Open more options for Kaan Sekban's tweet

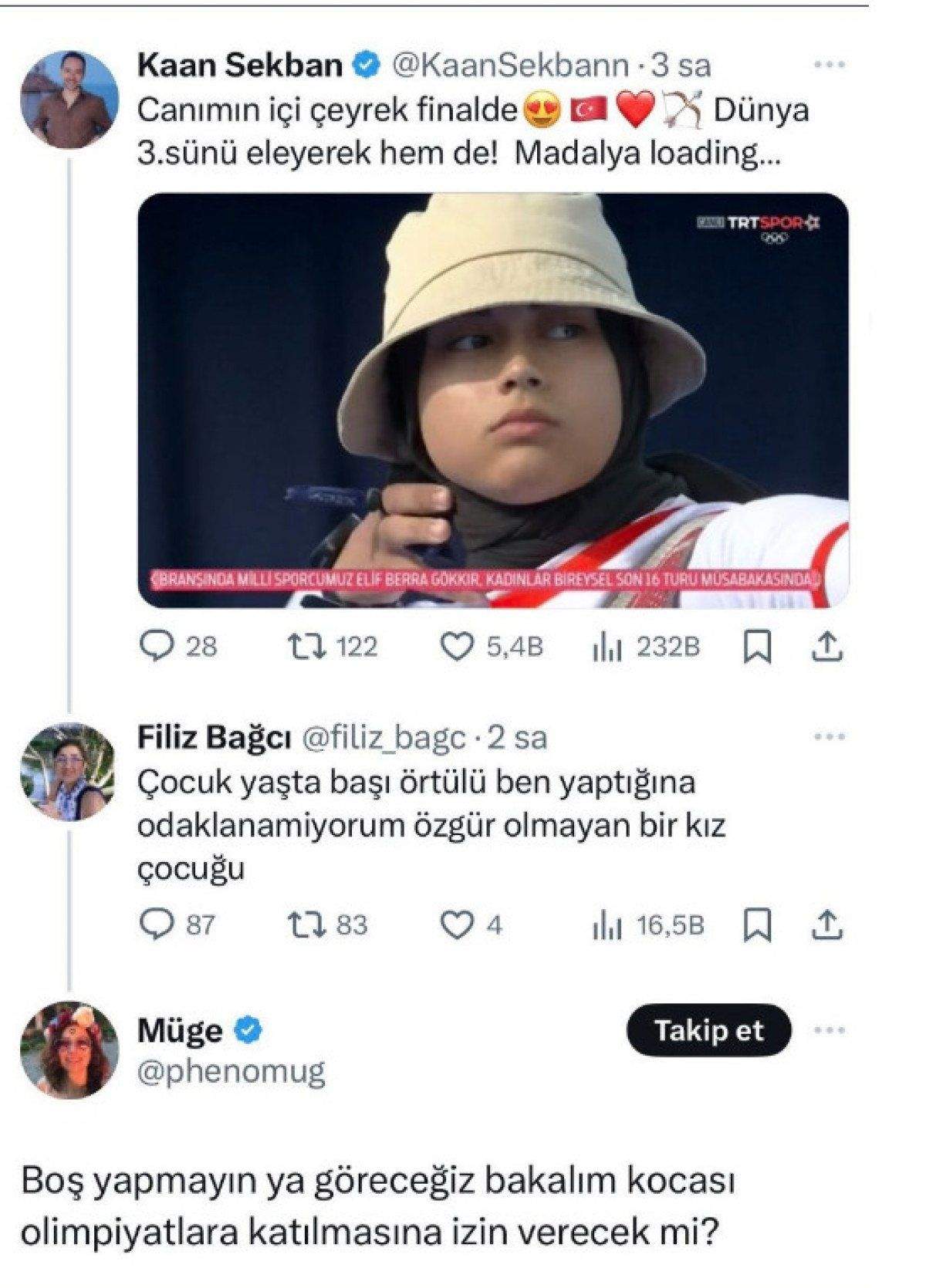[829, 65]
